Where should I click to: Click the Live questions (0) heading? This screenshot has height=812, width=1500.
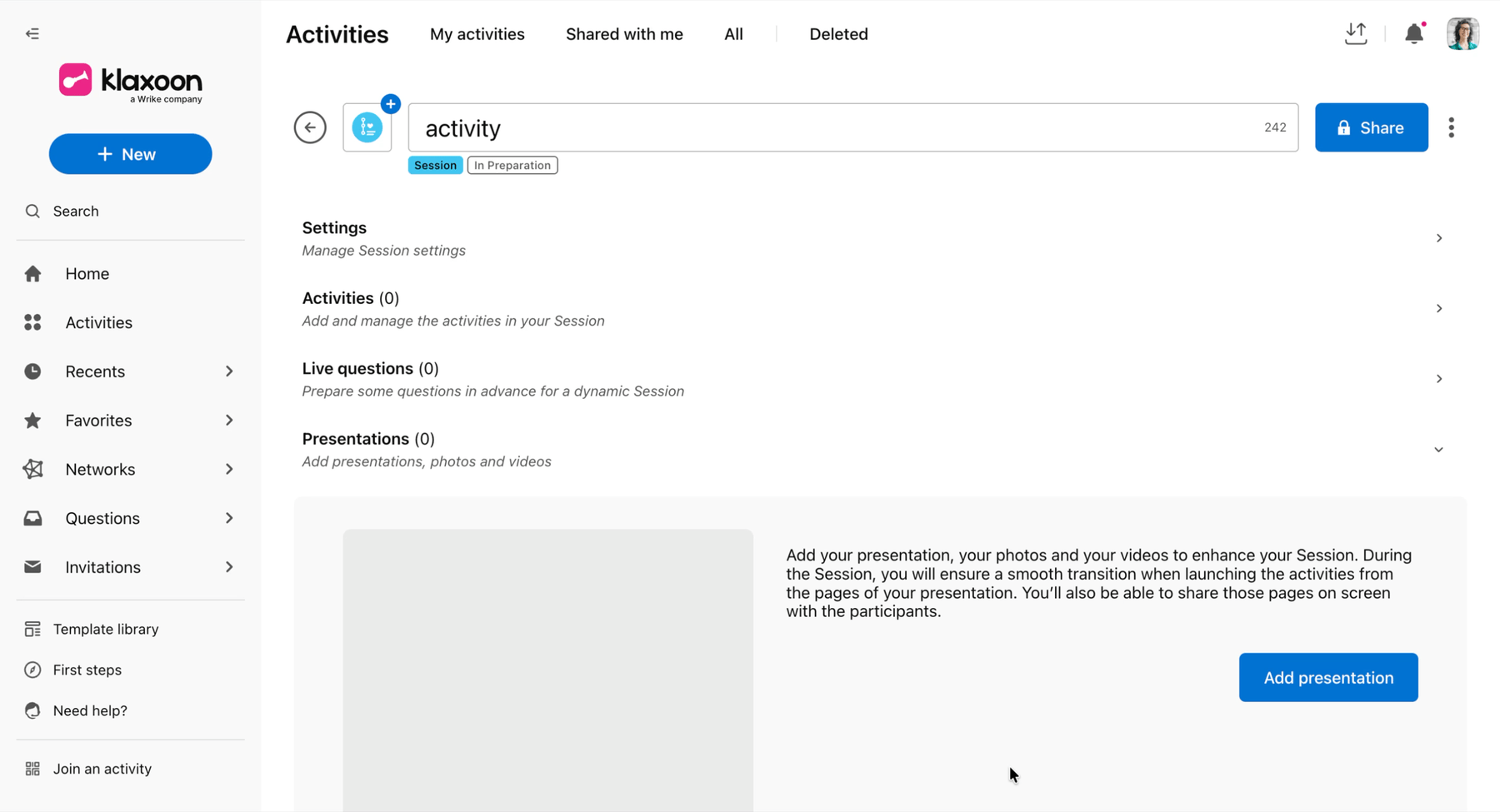coord(370,369)
